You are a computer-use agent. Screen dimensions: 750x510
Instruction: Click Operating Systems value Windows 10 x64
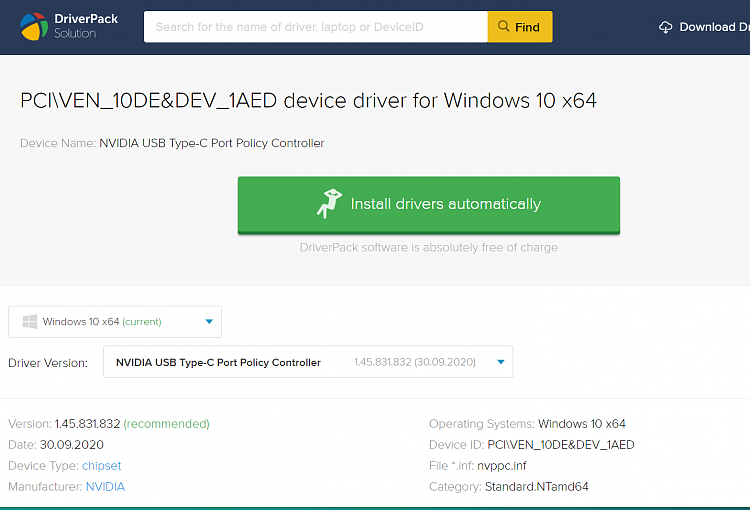coord(582,424)
